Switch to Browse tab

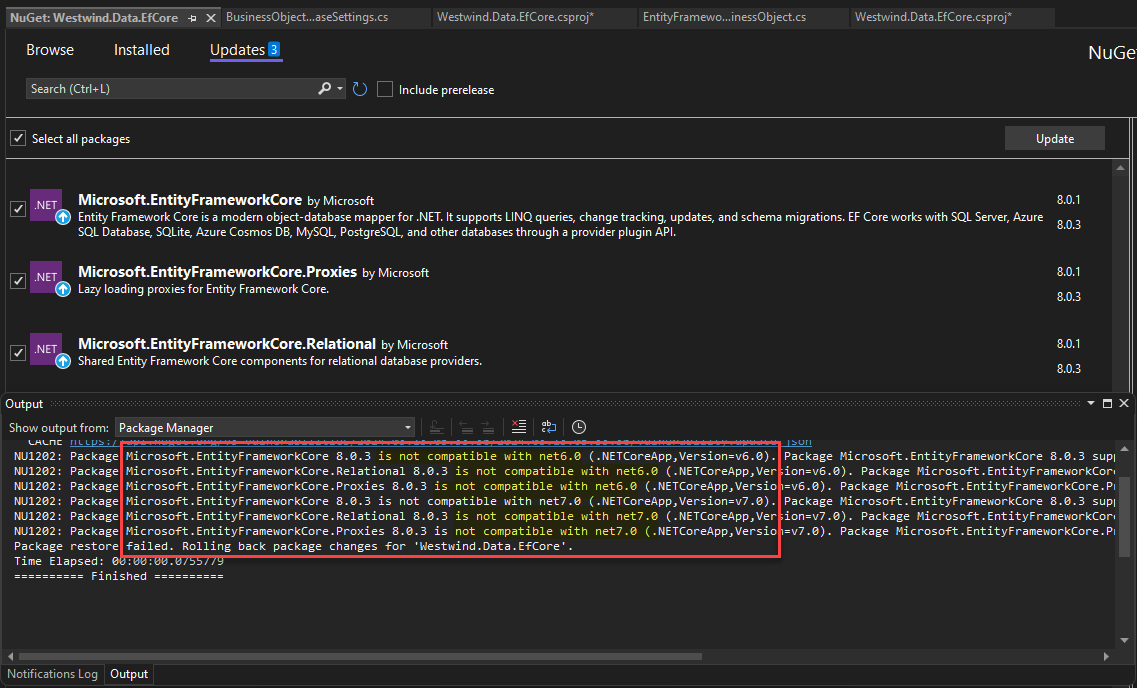[50, 50]
